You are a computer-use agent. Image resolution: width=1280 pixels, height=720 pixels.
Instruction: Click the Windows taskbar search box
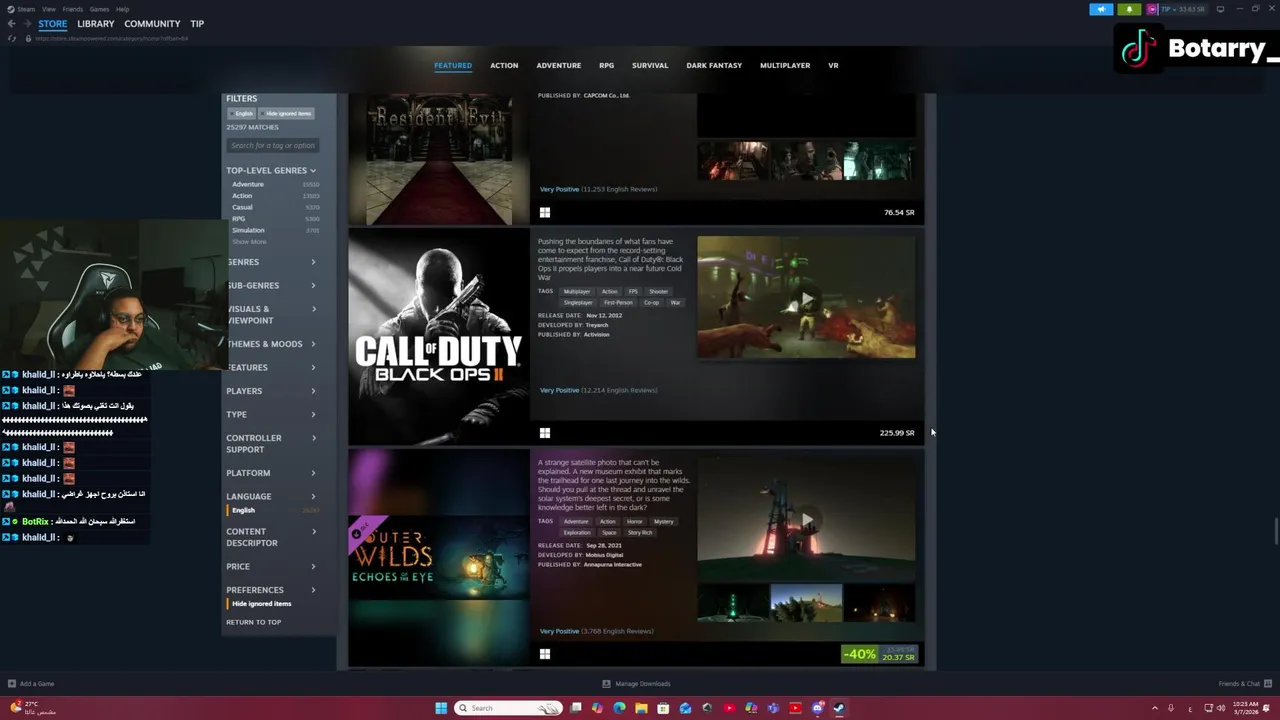pyautogui.click(x=508, y=708)
